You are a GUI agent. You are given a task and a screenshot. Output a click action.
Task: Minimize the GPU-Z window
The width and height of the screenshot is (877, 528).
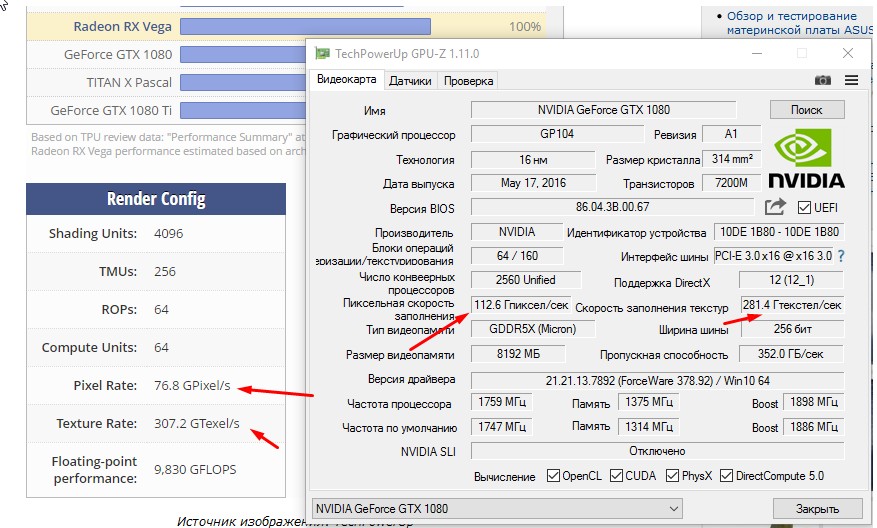coord(755,53)
